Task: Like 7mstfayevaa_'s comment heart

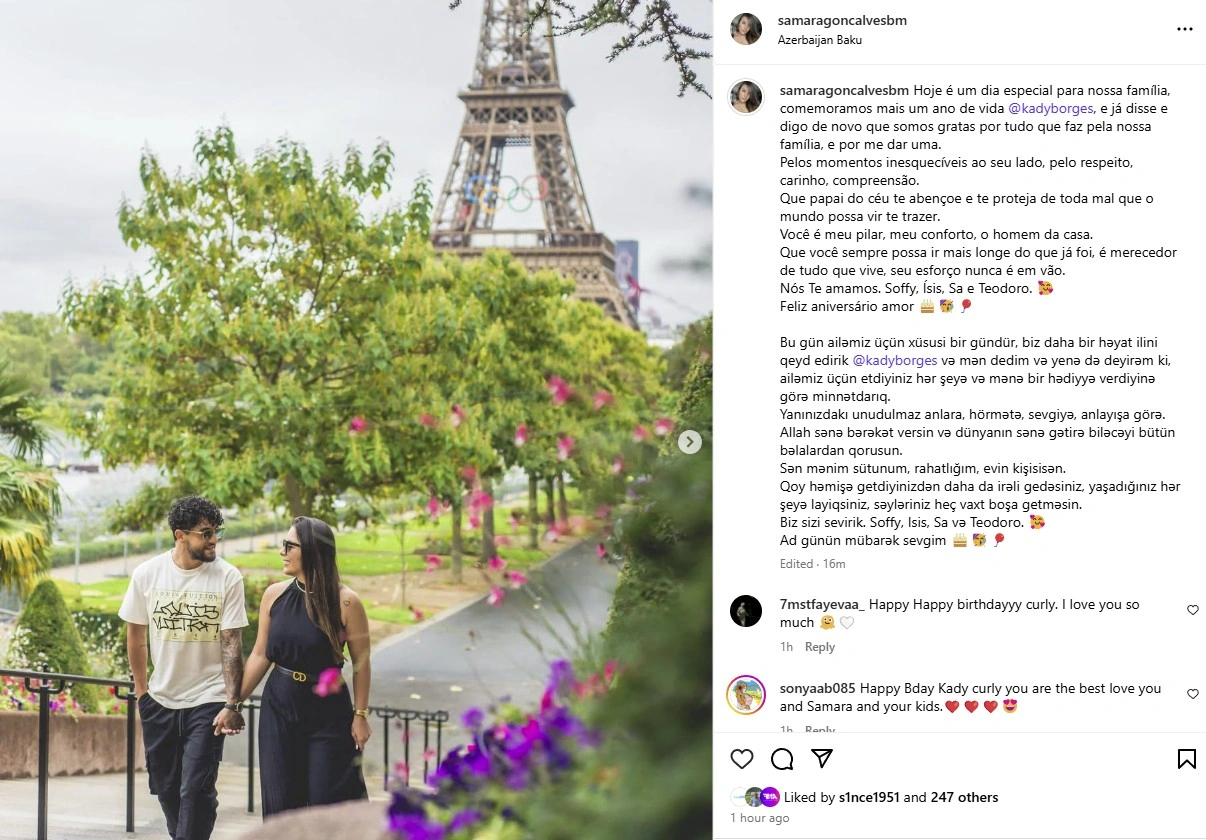Action: tap(1193, 610)
